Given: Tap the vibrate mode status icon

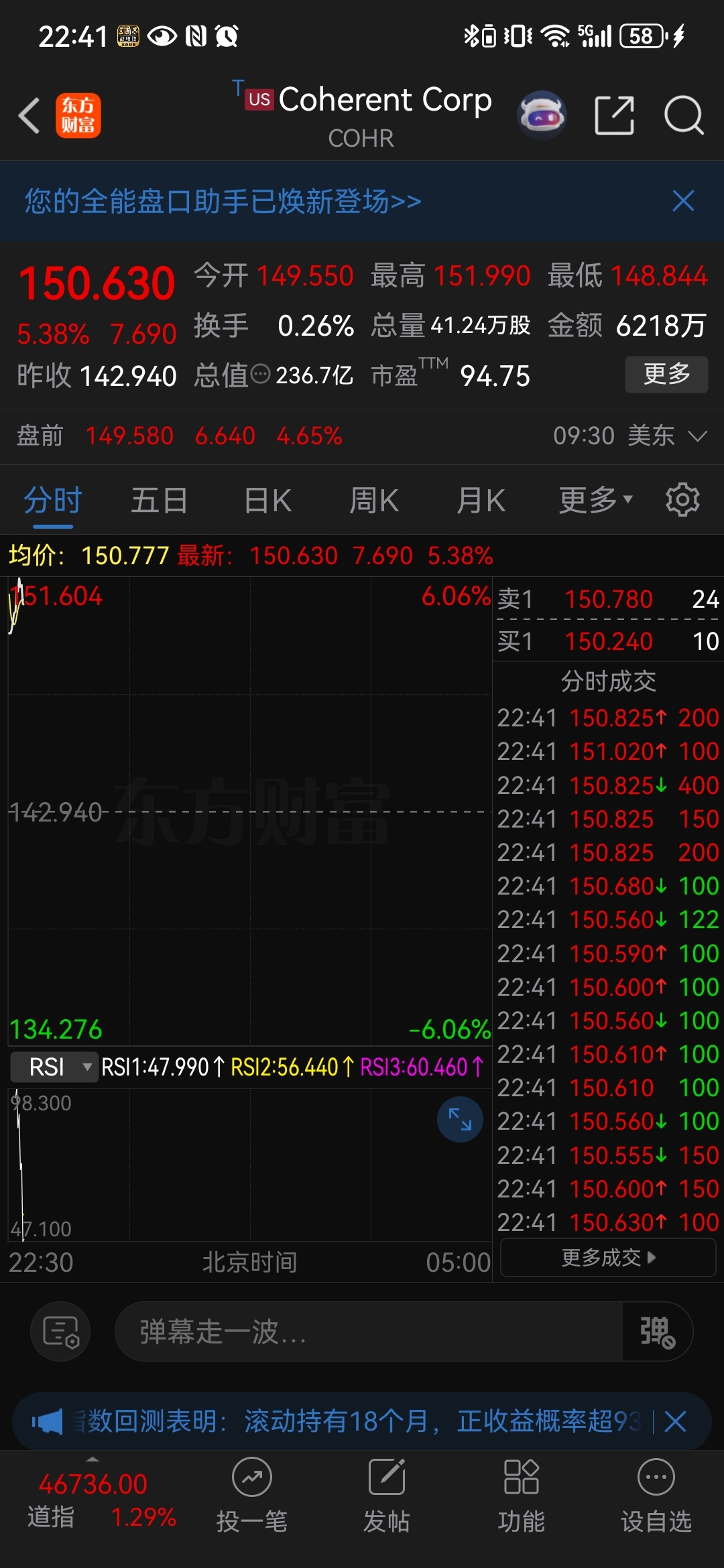Looking at the screenshot, I should pyautogui.click(x=518, y=36).
